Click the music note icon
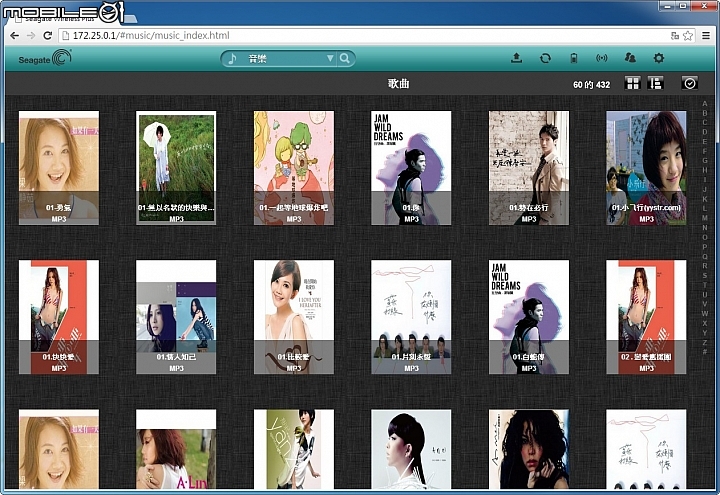Screen dimensions: 720x495 (232, 58)
